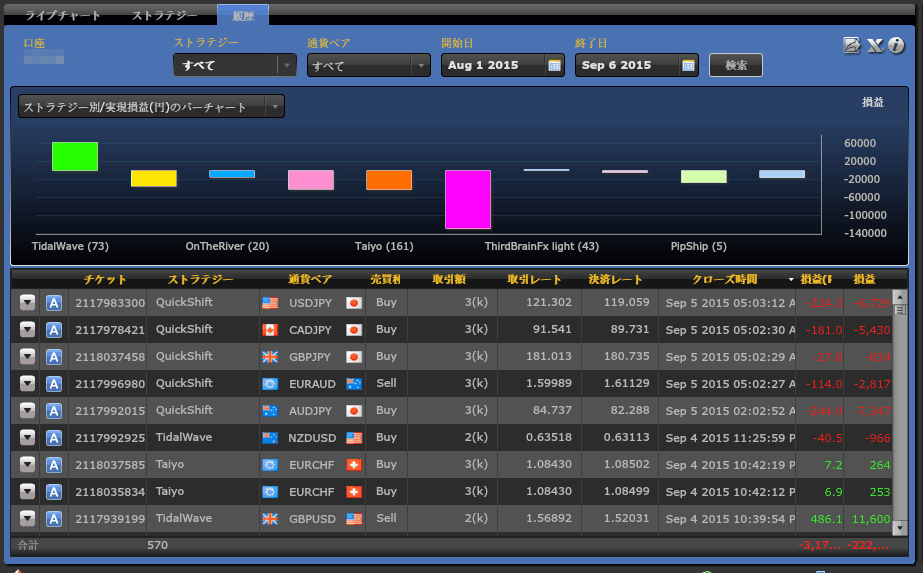Click the magenta bar in chart
This screenshot has height=573, width=923.
(x=468, y=199)
